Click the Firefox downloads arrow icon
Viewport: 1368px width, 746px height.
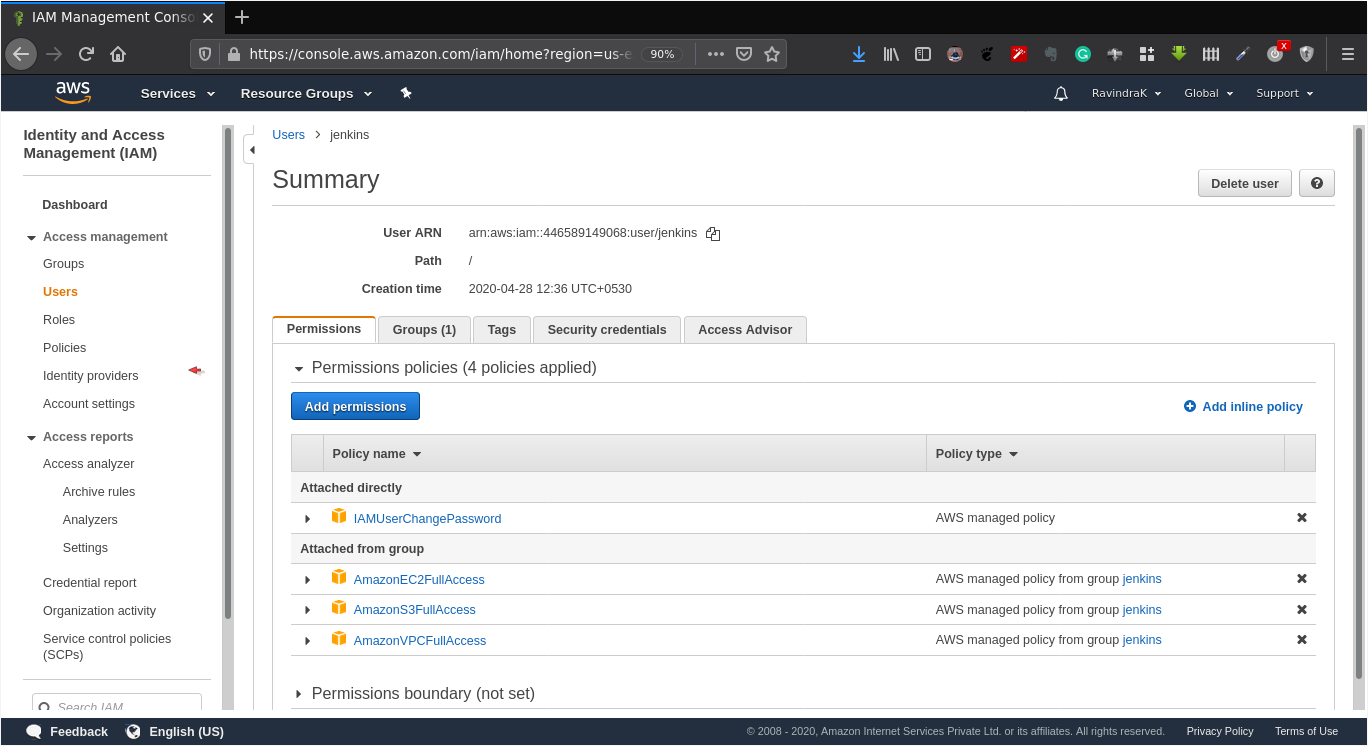click(x=859, y=54)
